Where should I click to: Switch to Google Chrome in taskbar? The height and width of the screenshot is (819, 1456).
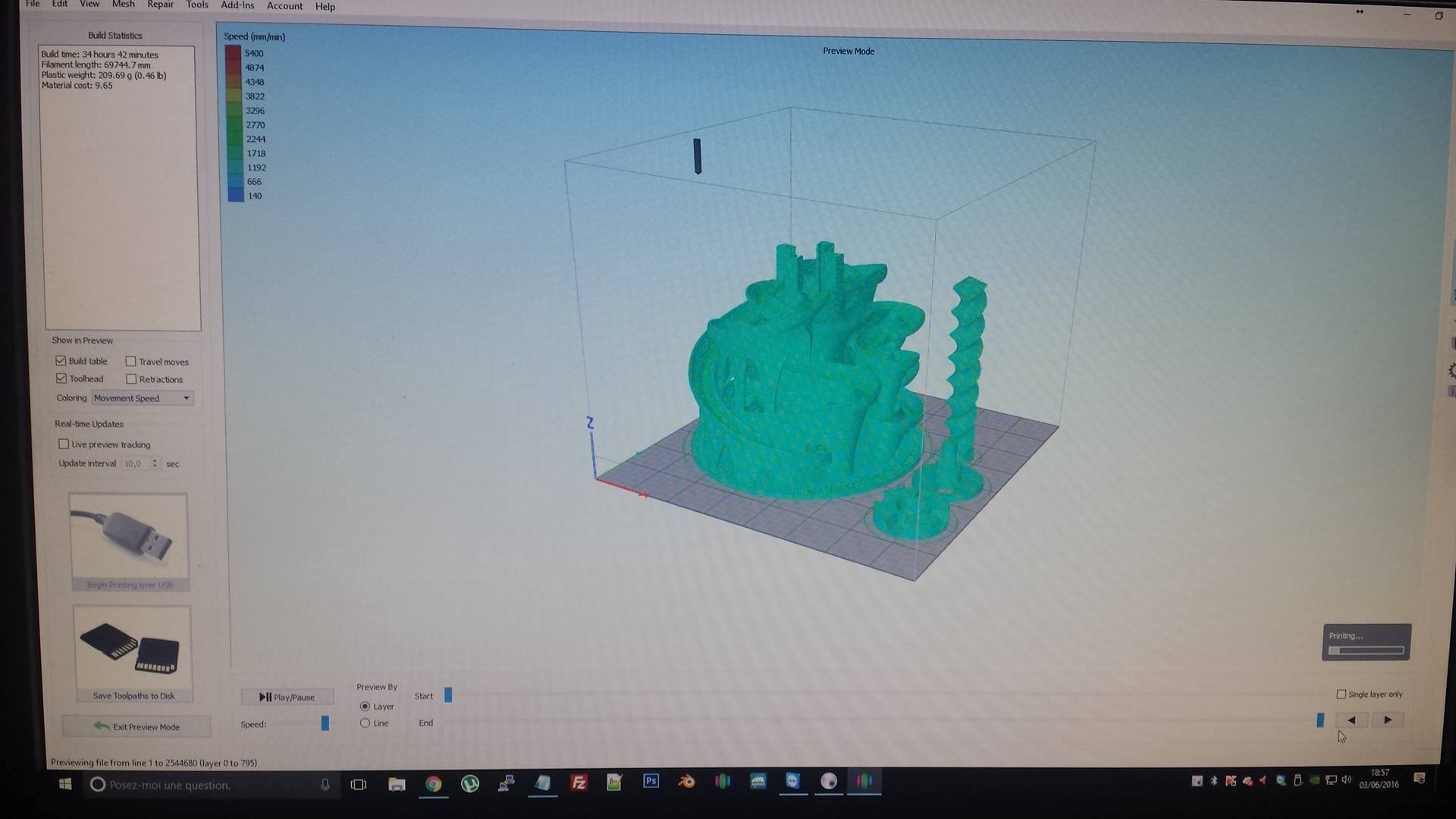[433, 784]
